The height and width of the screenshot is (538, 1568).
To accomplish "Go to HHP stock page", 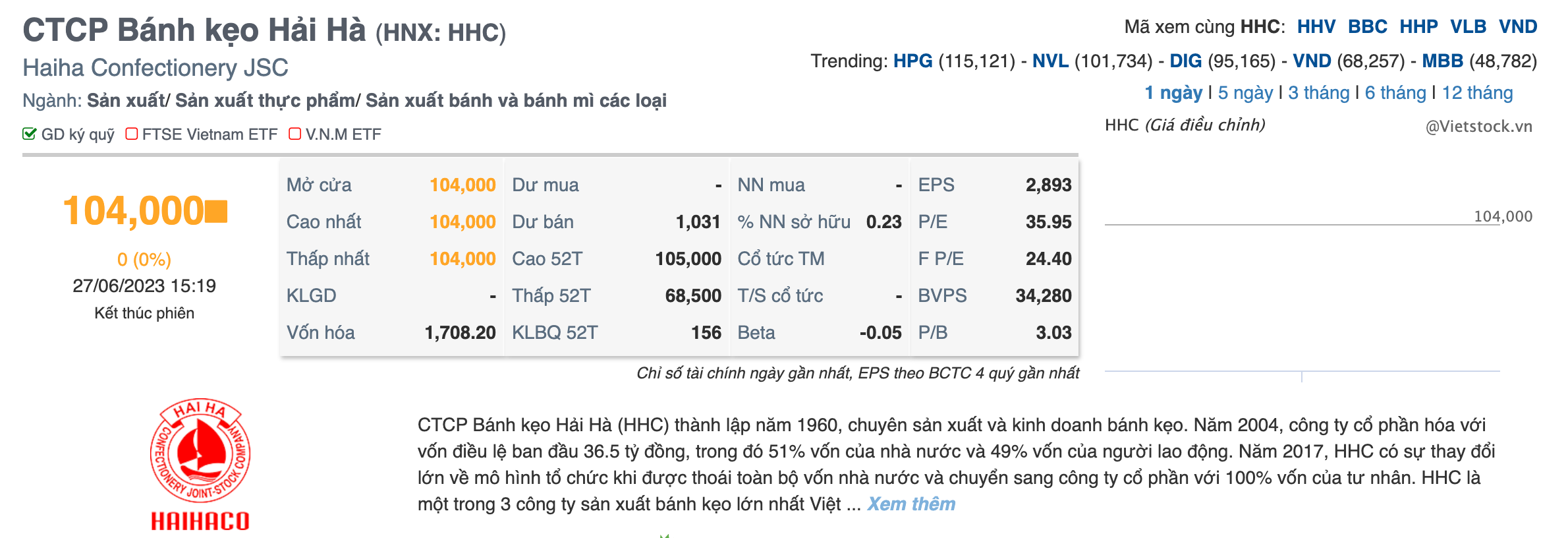I will click(1418, 27).
